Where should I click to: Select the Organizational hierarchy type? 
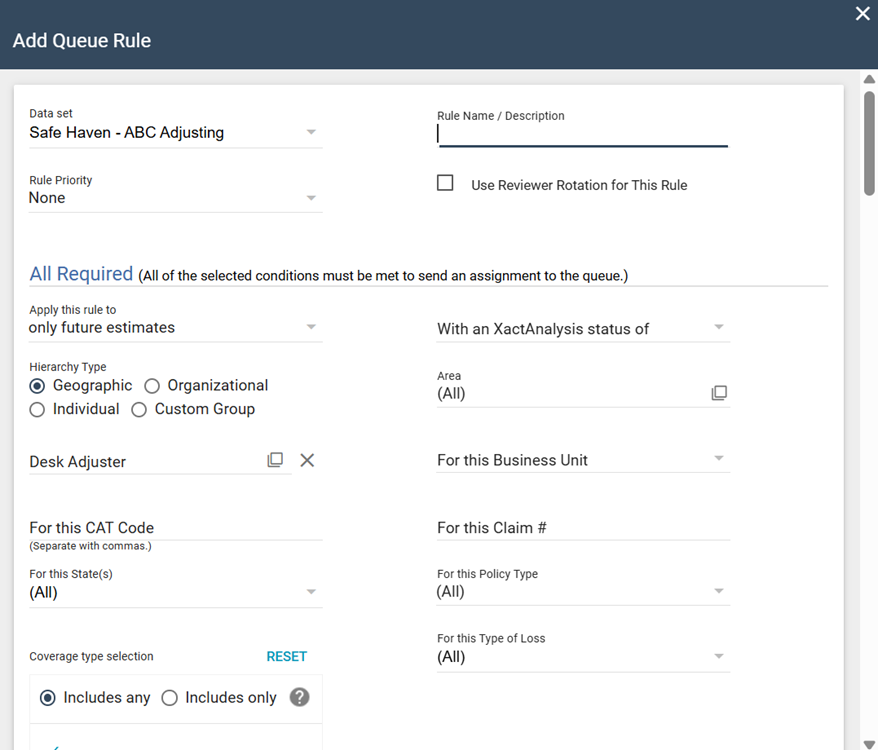(152, 386)
